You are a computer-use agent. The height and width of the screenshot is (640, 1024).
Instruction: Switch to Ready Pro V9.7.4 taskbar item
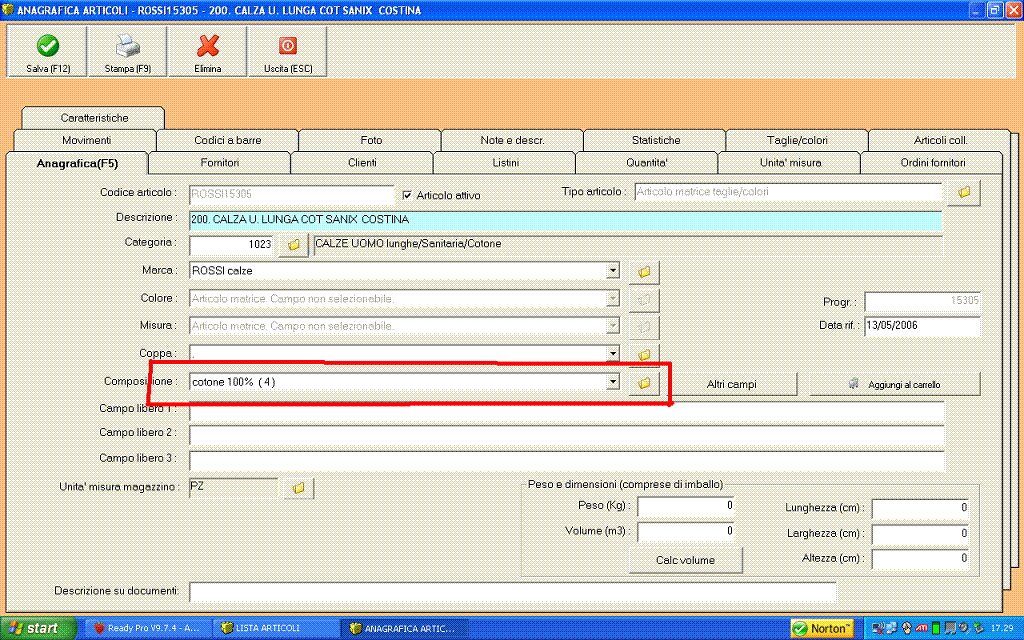click(147, 628)
